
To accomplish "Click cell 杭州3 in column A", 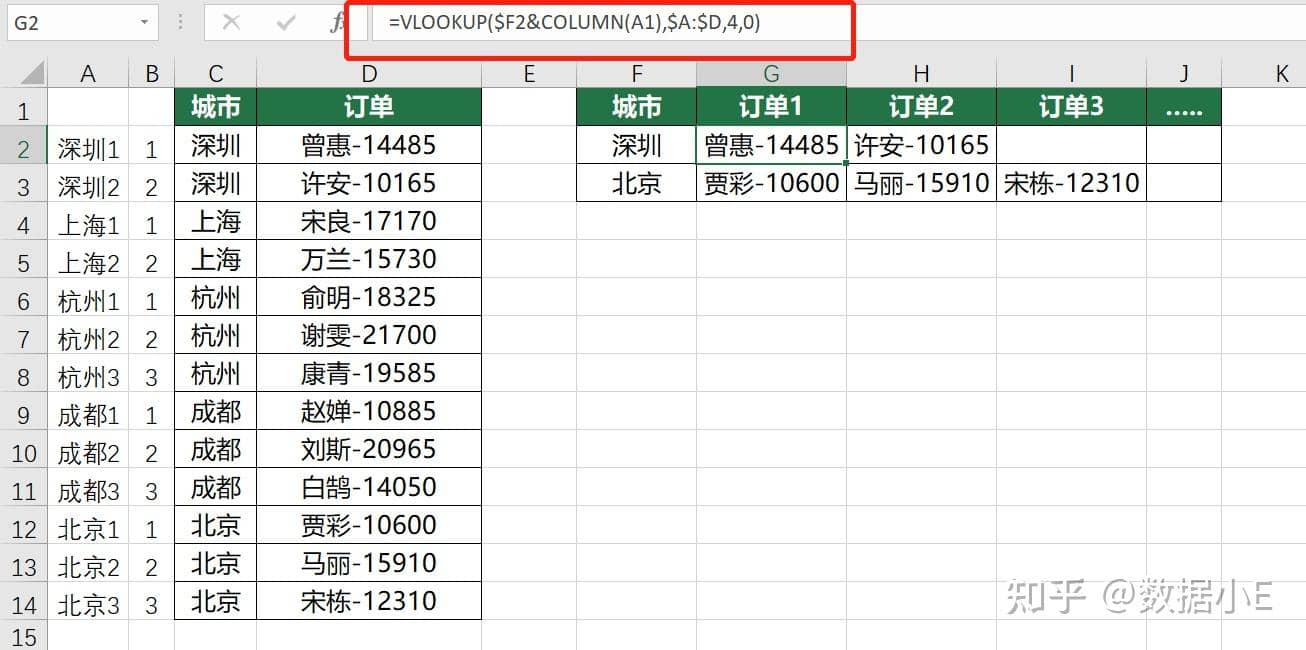I will pos(88,377).
